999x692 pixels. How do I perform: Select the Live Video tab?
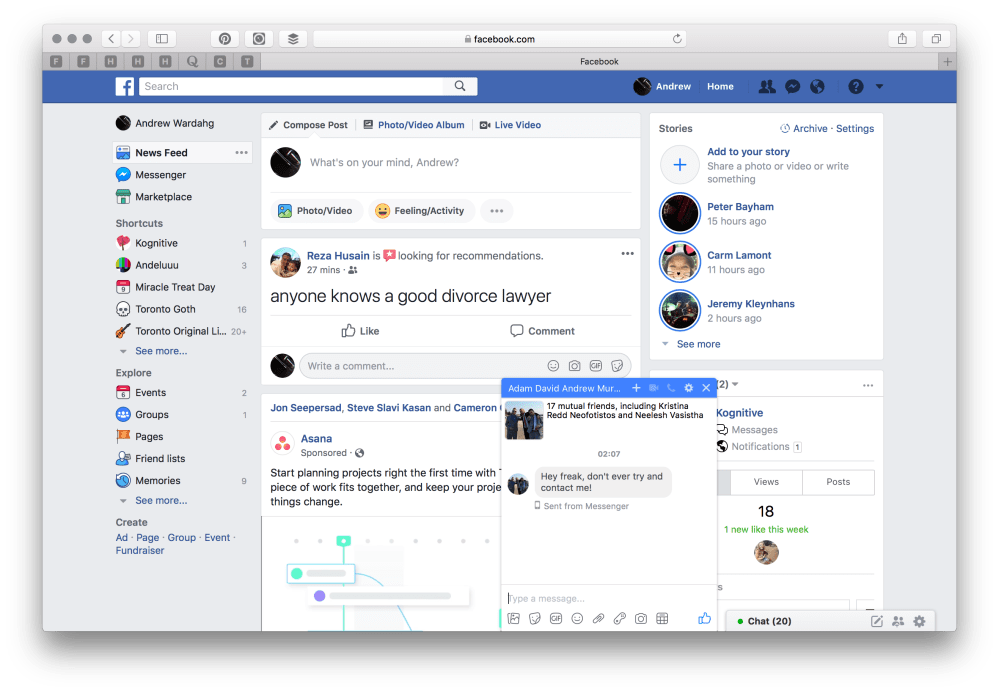(510, 125)
